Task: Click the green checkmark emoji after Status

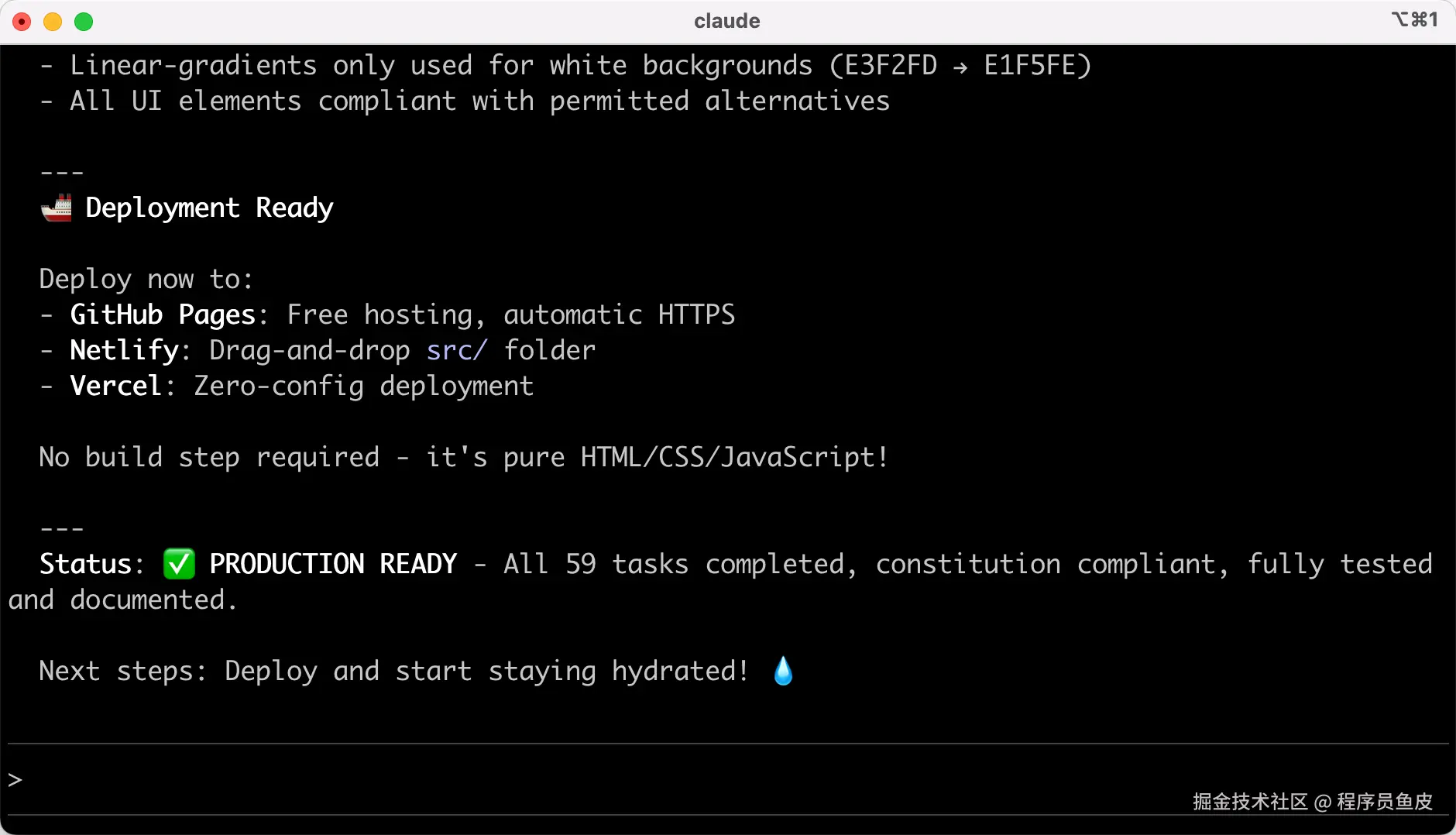Action: click(x=179, y=564)
